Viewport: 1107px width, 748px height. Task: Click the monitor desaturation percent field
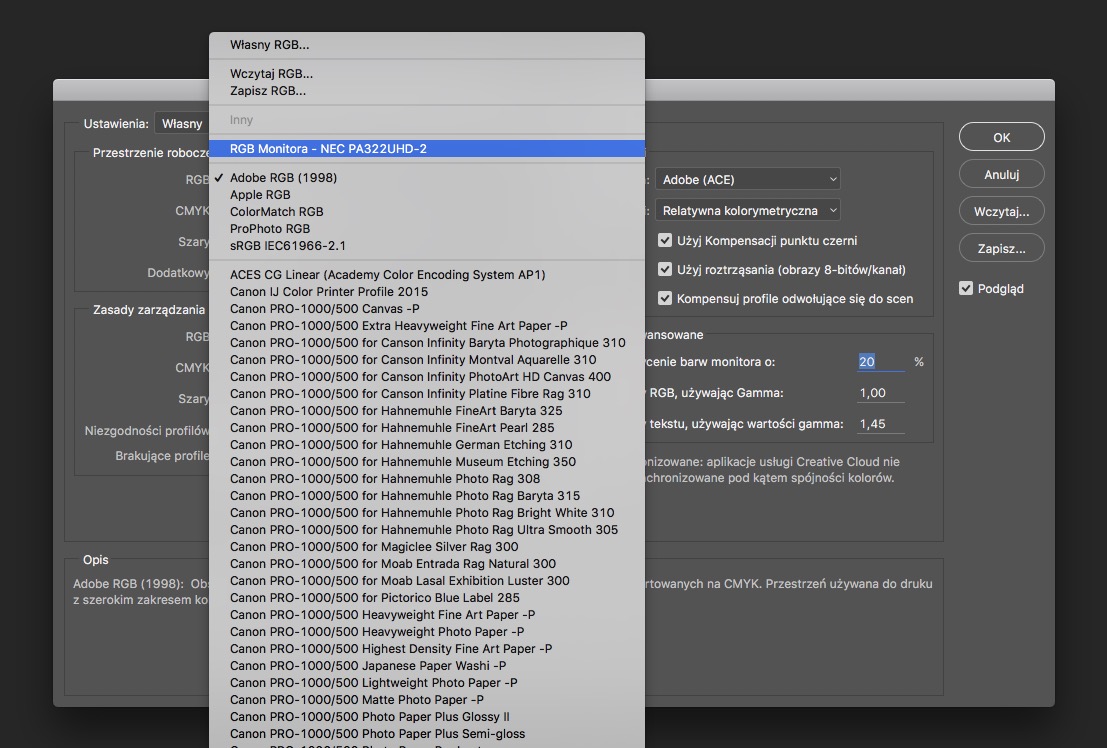pos(880,362)
